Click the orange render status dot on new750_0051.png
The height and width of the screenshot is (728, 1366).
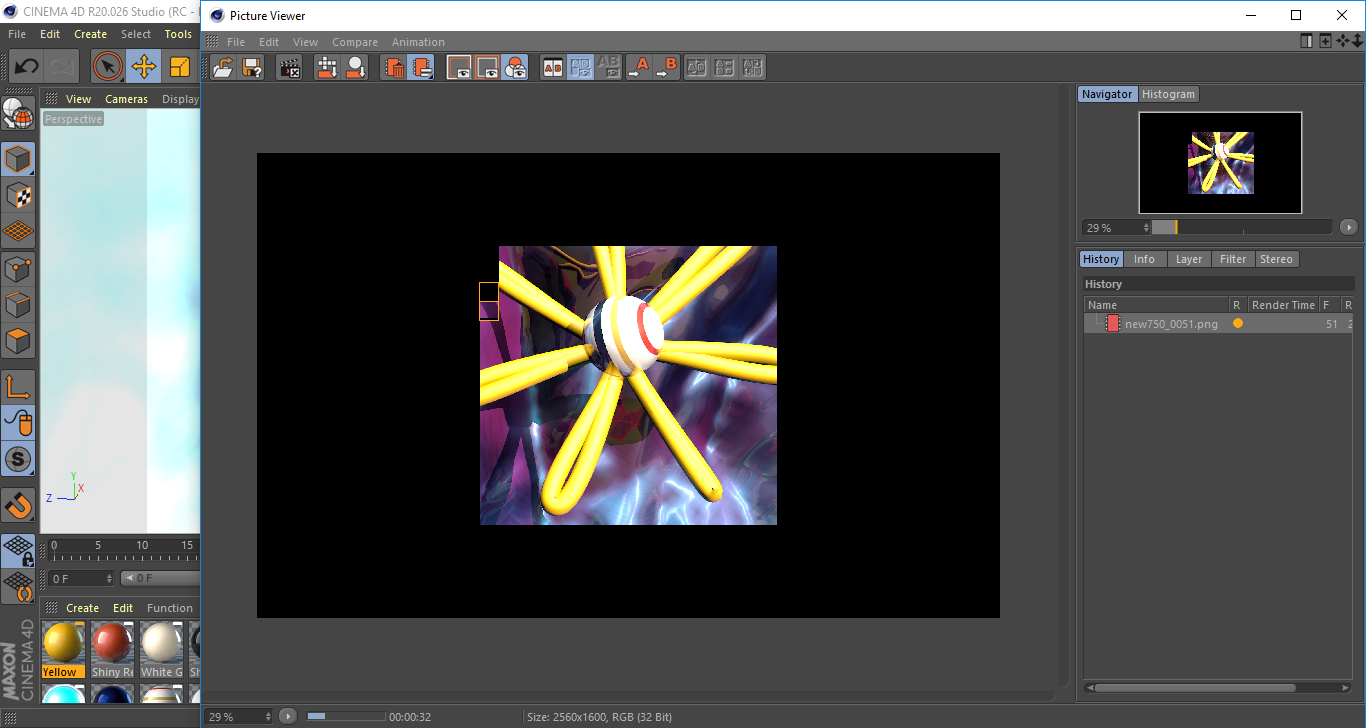click(x=1238, y=323)
